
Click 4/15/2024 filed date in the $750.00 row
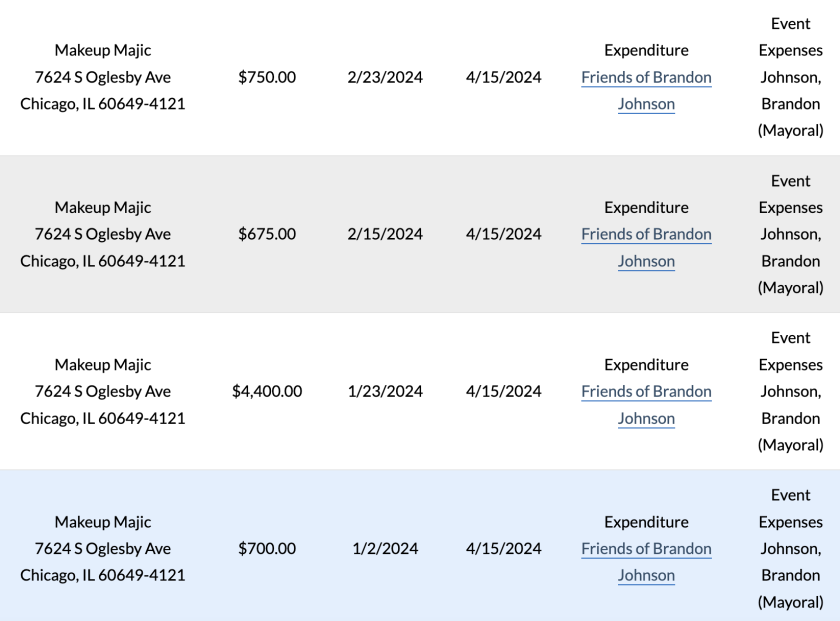pyautogui.click(x=503, y=77)
